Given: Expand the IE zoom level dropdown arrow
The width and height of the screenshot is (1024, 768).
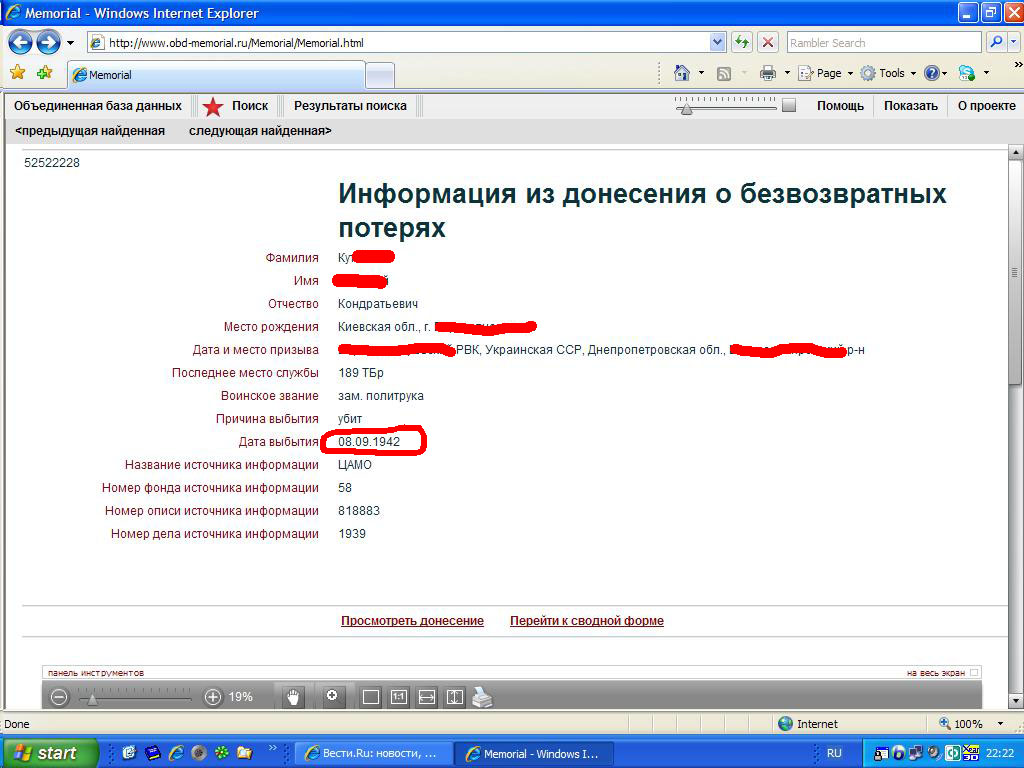Looking at the screenshot, I should (x=1000, y=724).
